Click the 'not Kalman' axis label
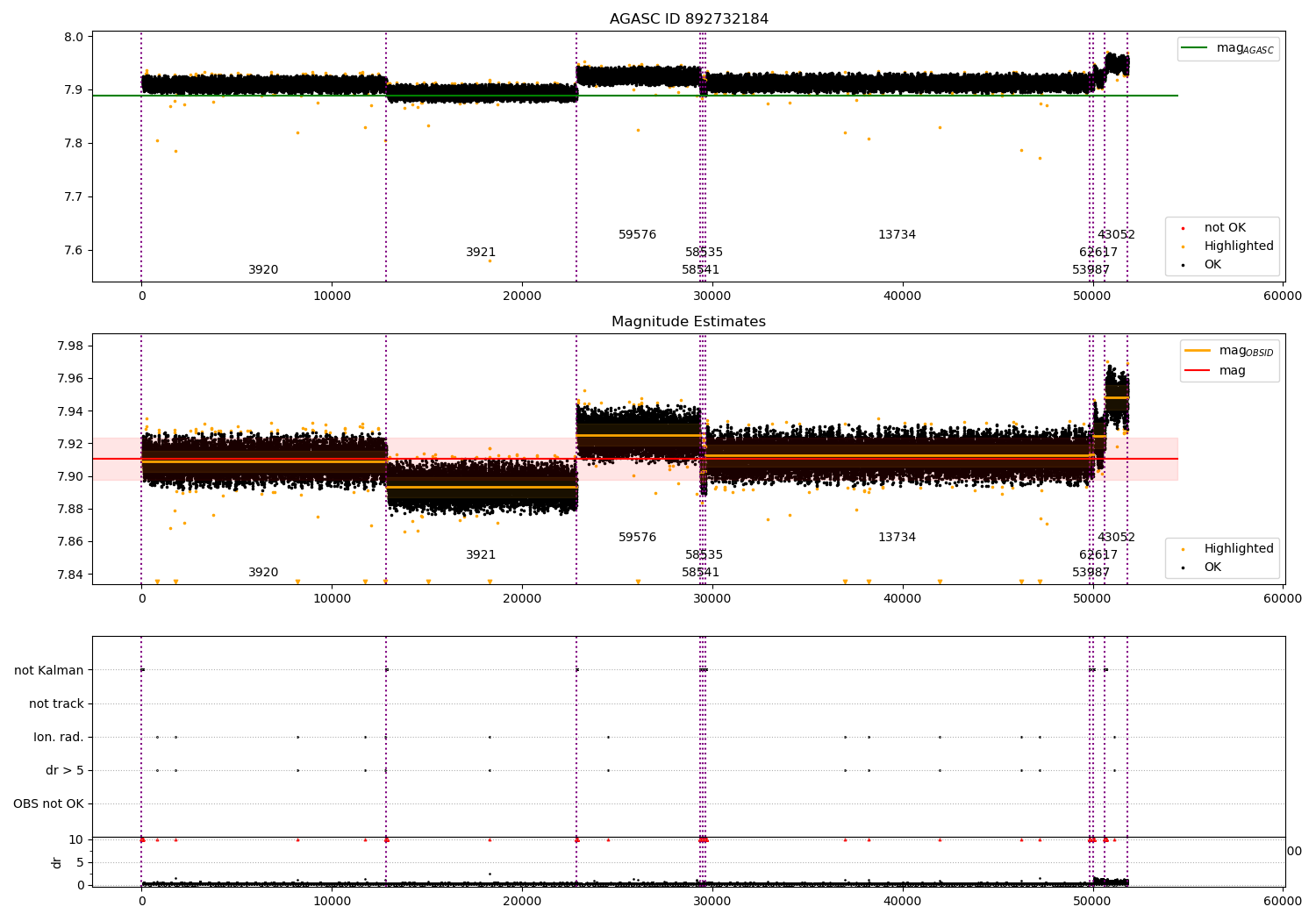Viewport: 1316px width, 921px height. tap(49, 670)
